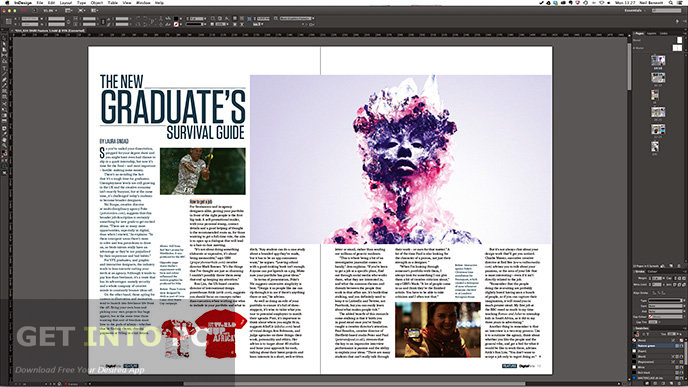Choose projecting cap in Stroke panel
The height and width of the screenshot is (387, 688).
click(684, 278)
